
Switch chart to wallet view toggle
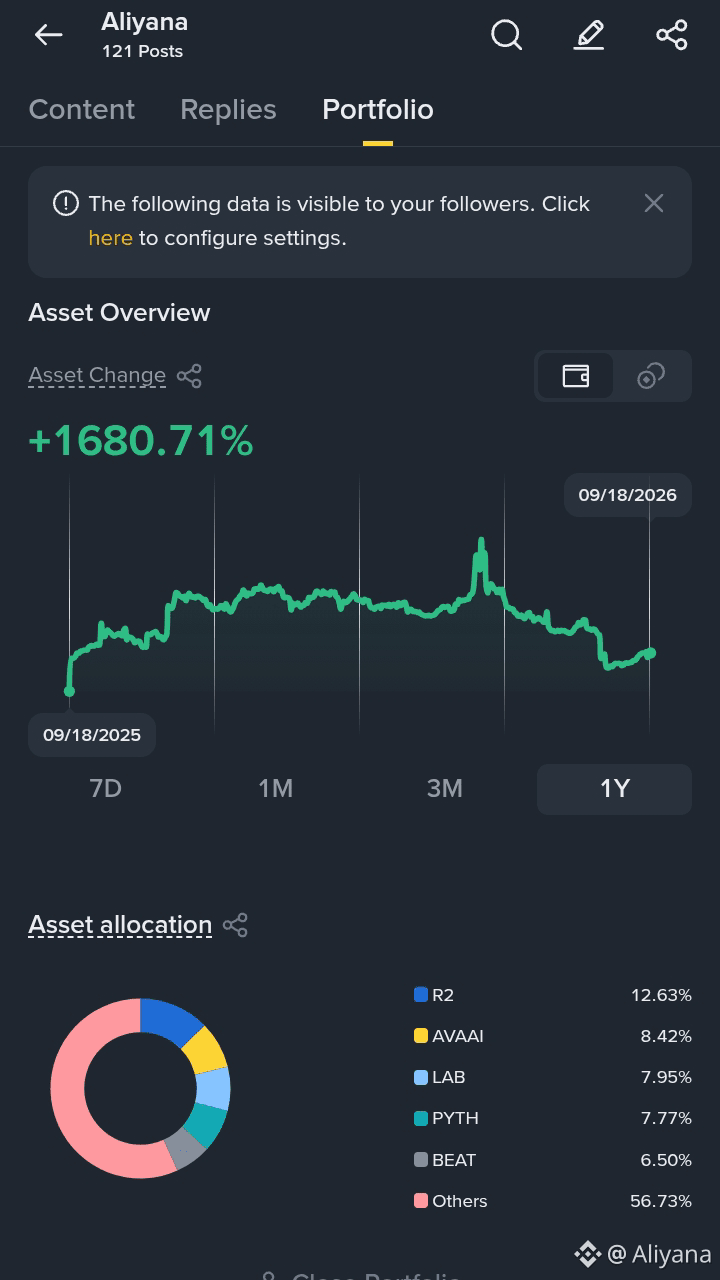tap(575, 376)
